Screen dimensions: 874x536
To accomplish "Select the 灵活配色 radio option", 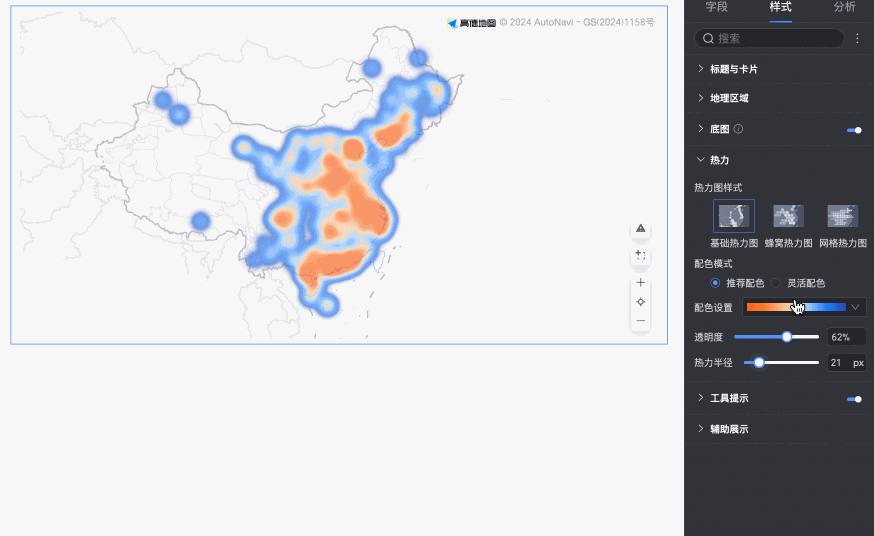I will (x=775, y=283).
